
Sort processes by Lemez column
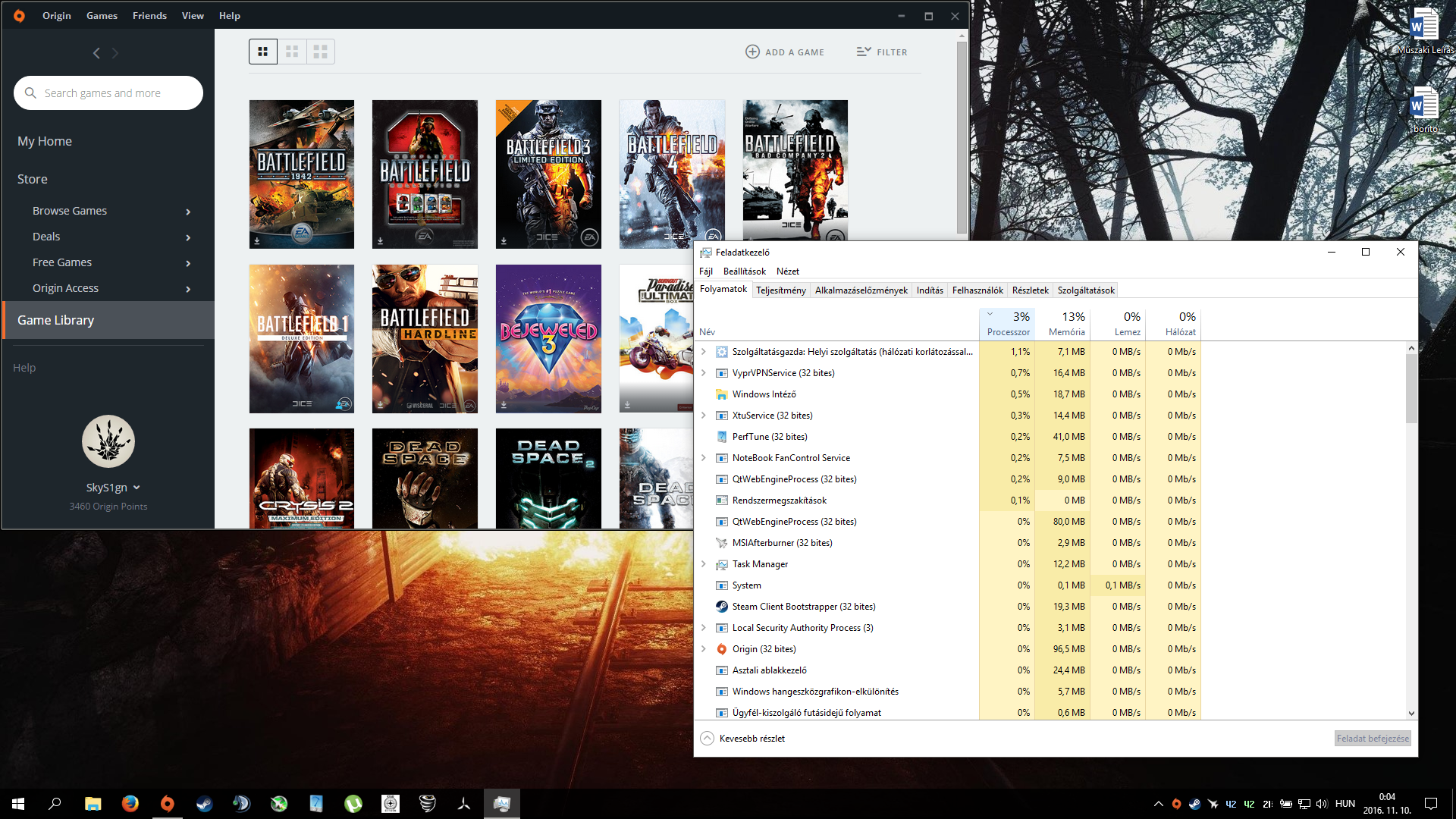[1118, 324]
